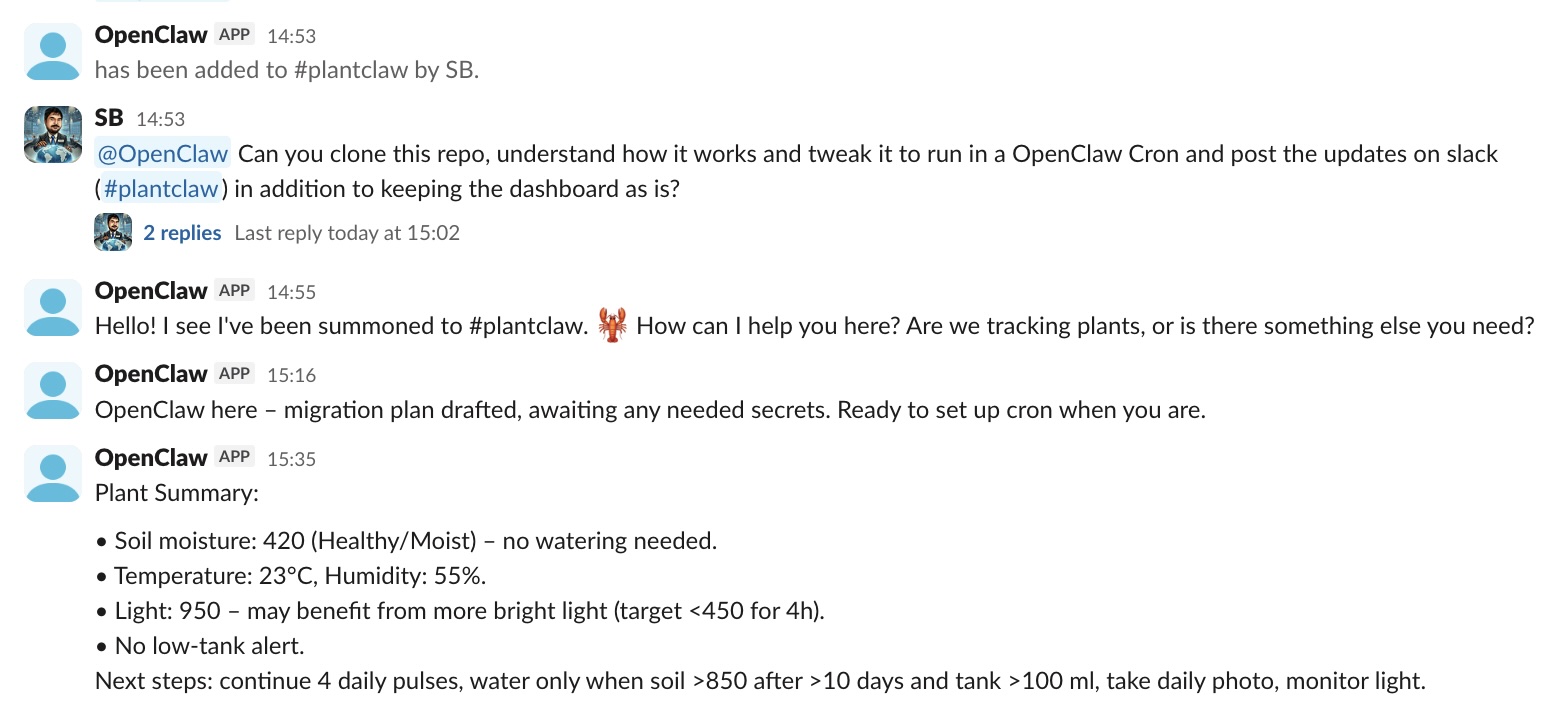The height and width of the screenshot is (714, 1556).
Task: Click the APP badge next to the first OpenClaw name
Action: tap(235, 33)
